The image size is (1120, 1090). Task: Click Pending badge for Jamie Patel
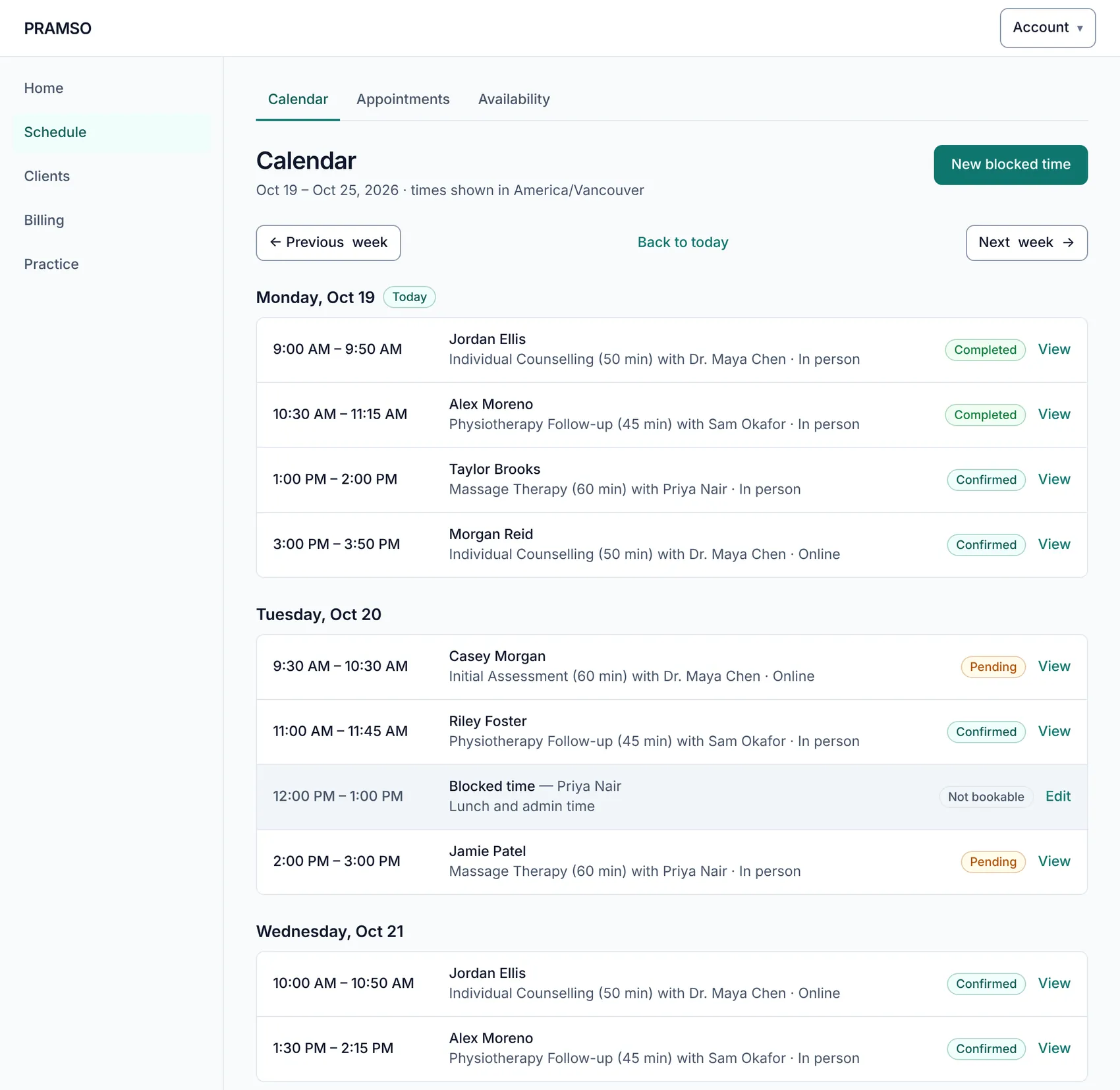[x=993, y=862]
